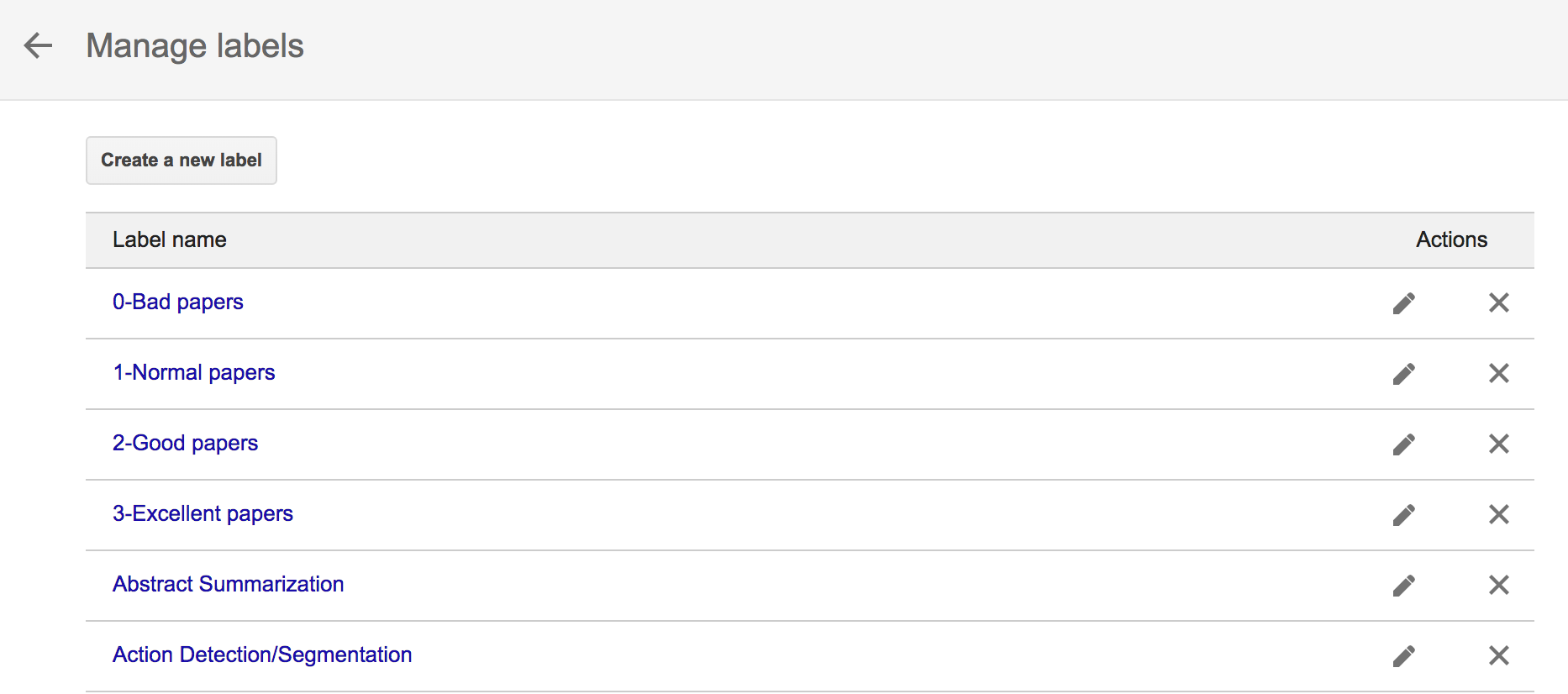Open the 2-Good papers label link
The height and width of the screenshot is (694, 1568).
186,444
